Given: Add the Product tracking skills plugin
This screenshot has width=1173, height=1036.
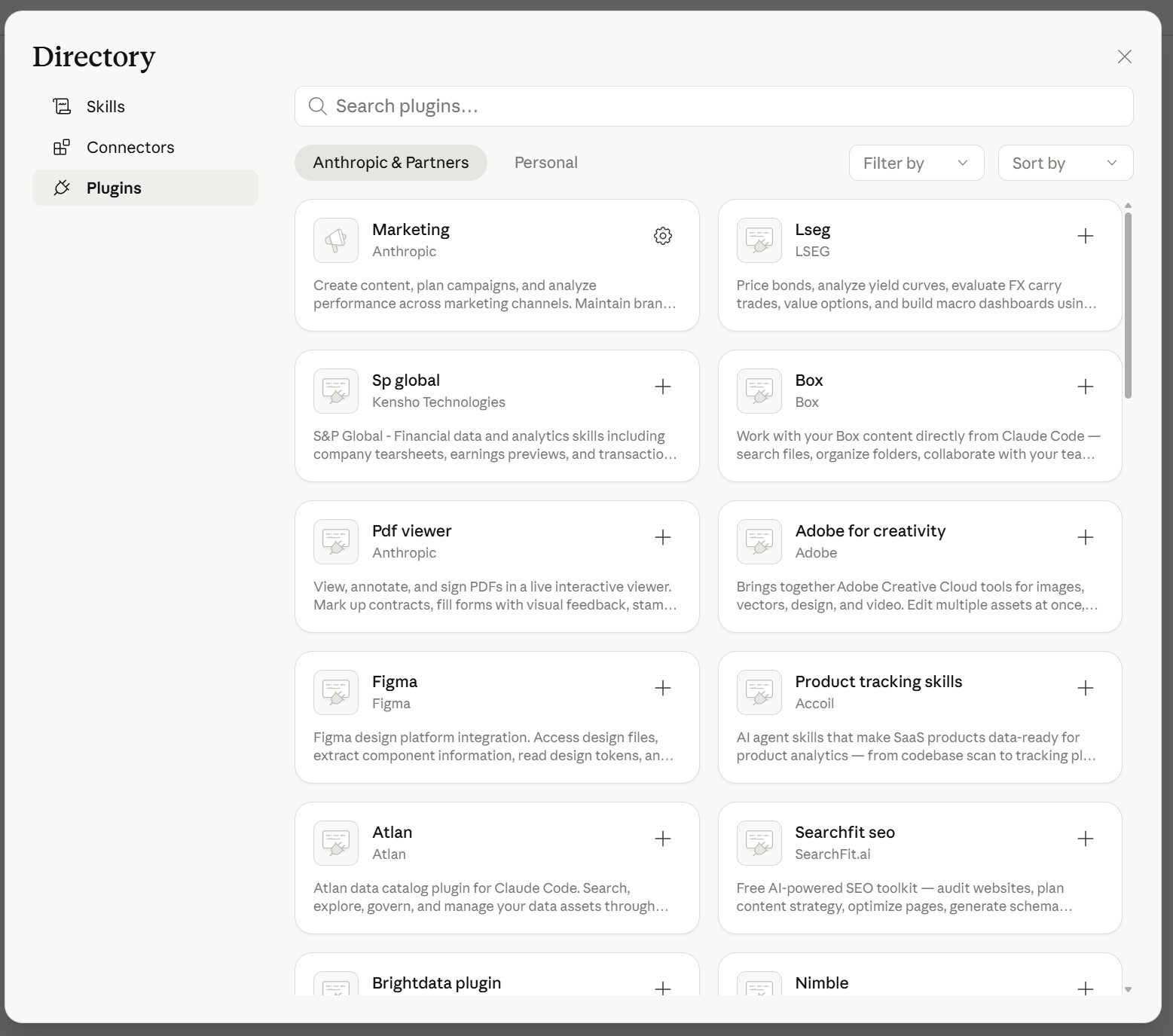Looking at the screenshot, I should pyautogui.click(x=1086, y=688).
